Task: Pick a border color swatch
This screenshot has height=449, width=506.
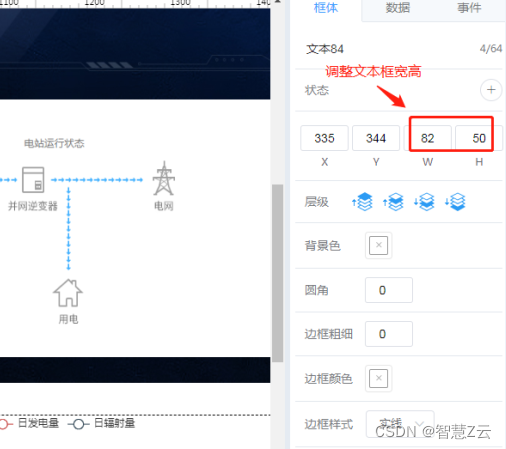Action: coord(378,378)
